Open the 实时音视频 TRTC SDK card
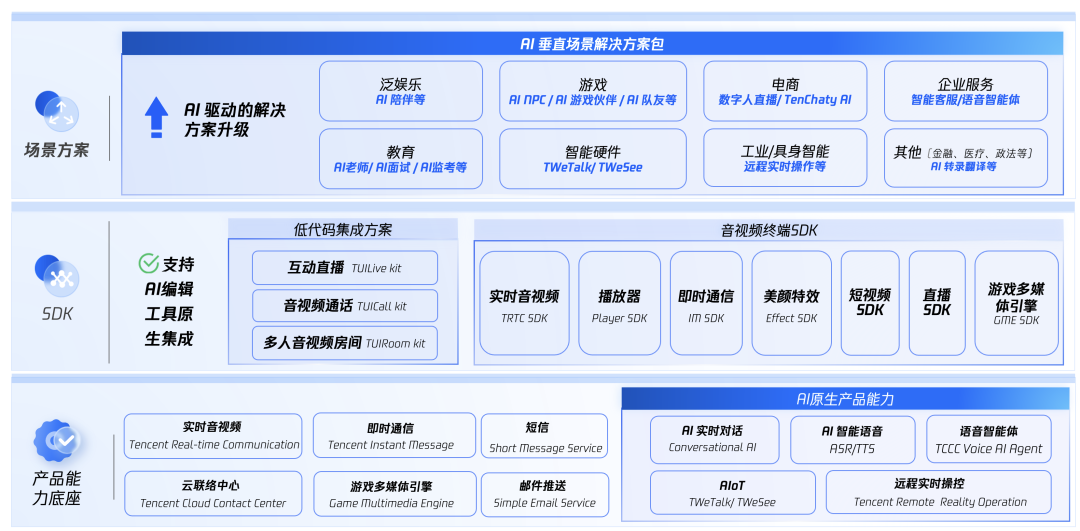1080x531 pixels. [524, 303]
